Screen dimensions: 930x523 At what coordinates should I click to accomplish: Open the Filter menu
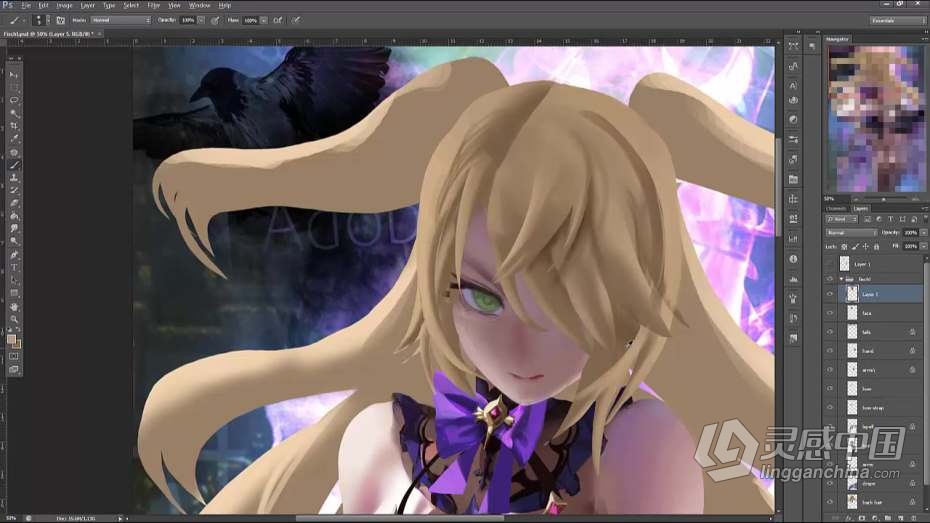tap(153, 5)
